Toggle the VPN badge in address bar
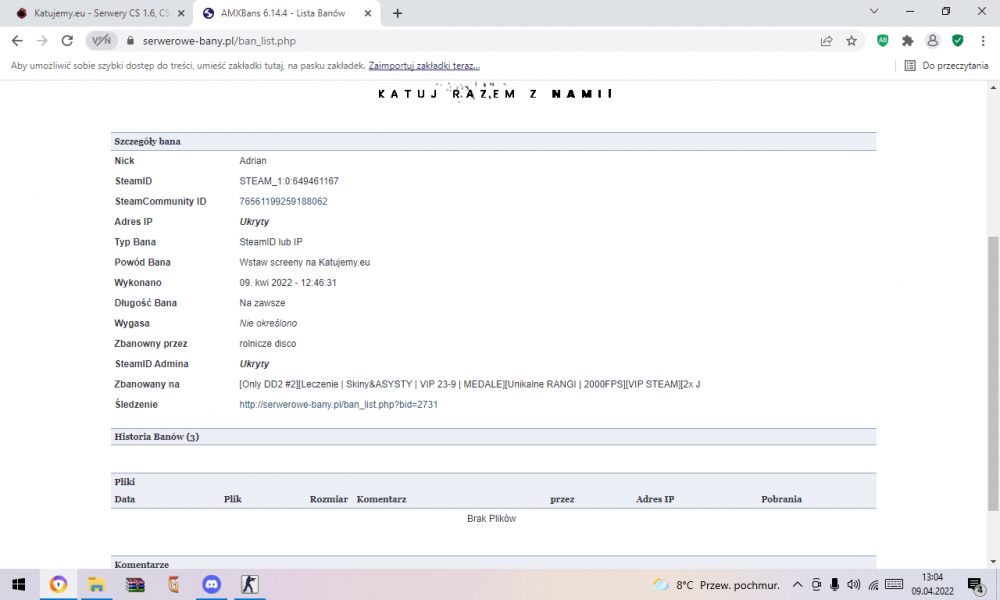 pyautogui.click(x=101, y=41)
